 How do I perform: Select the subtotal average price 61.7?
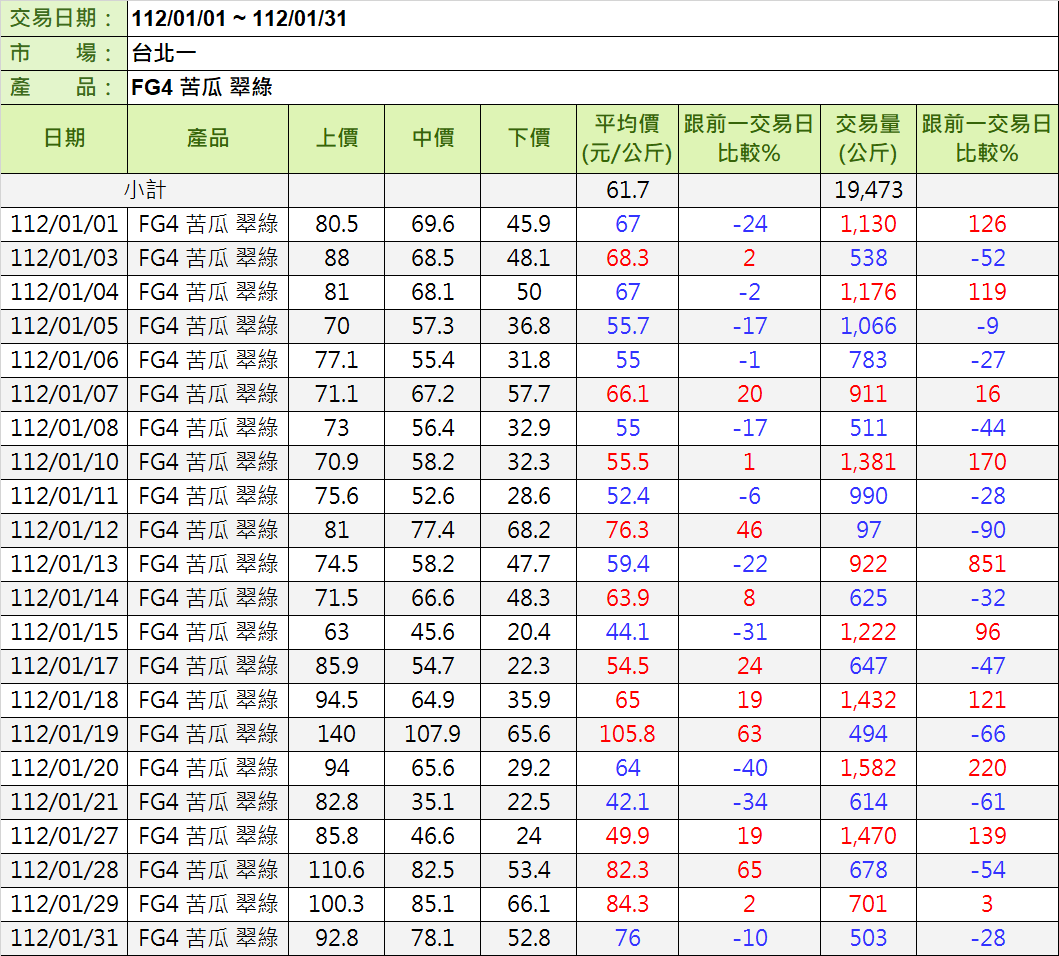[x=627, y=190]
